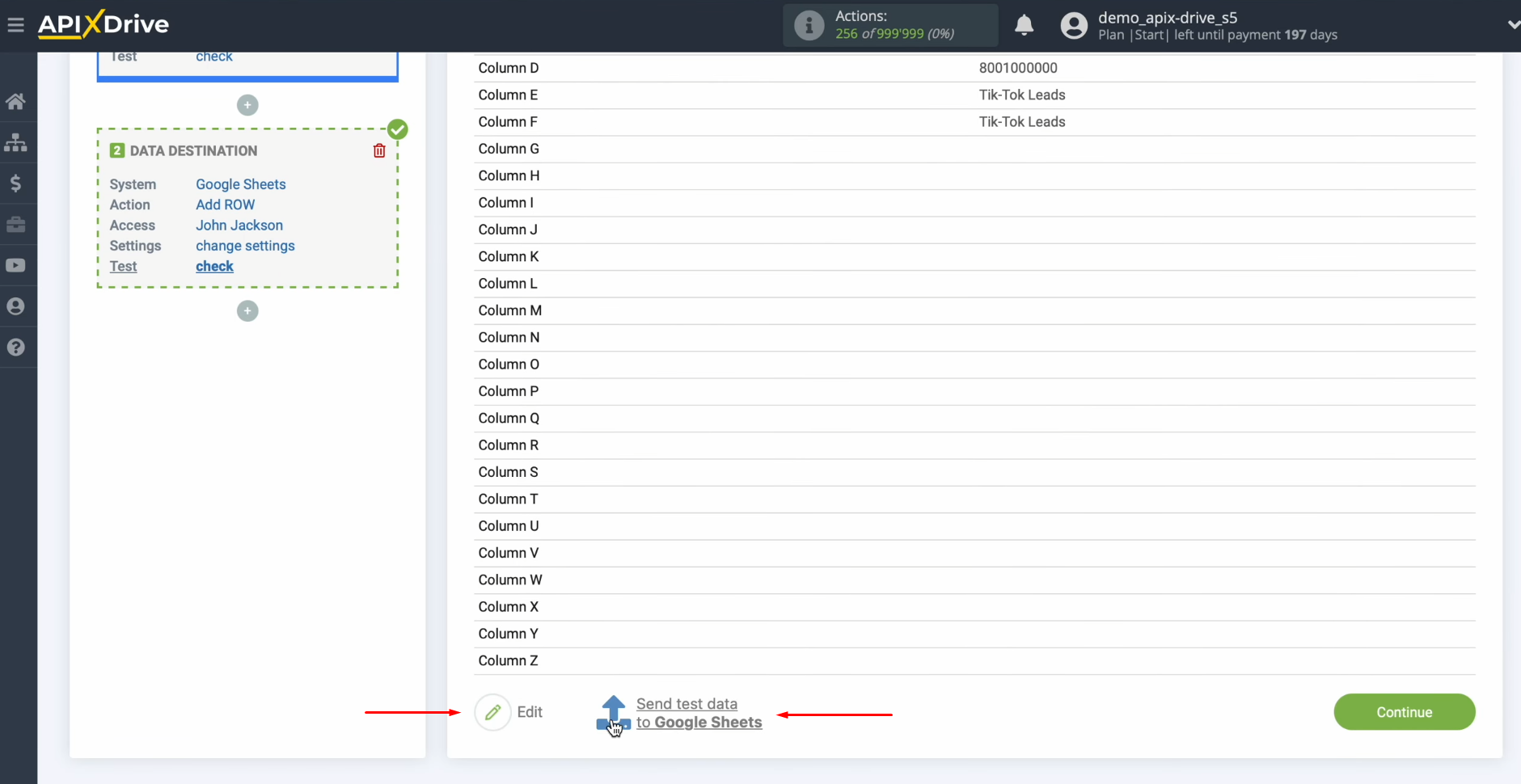The width and height of the screenshot is (1521, 784).
Task: Open help via the question mark icon
Action: [16, 348]
